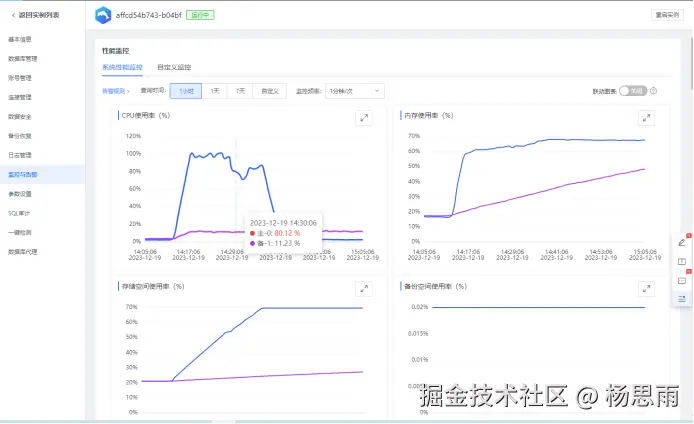Click the collapse menu icon in floating toolbar
The width and height of the screenshot is (694, 424).
[682, 299]
